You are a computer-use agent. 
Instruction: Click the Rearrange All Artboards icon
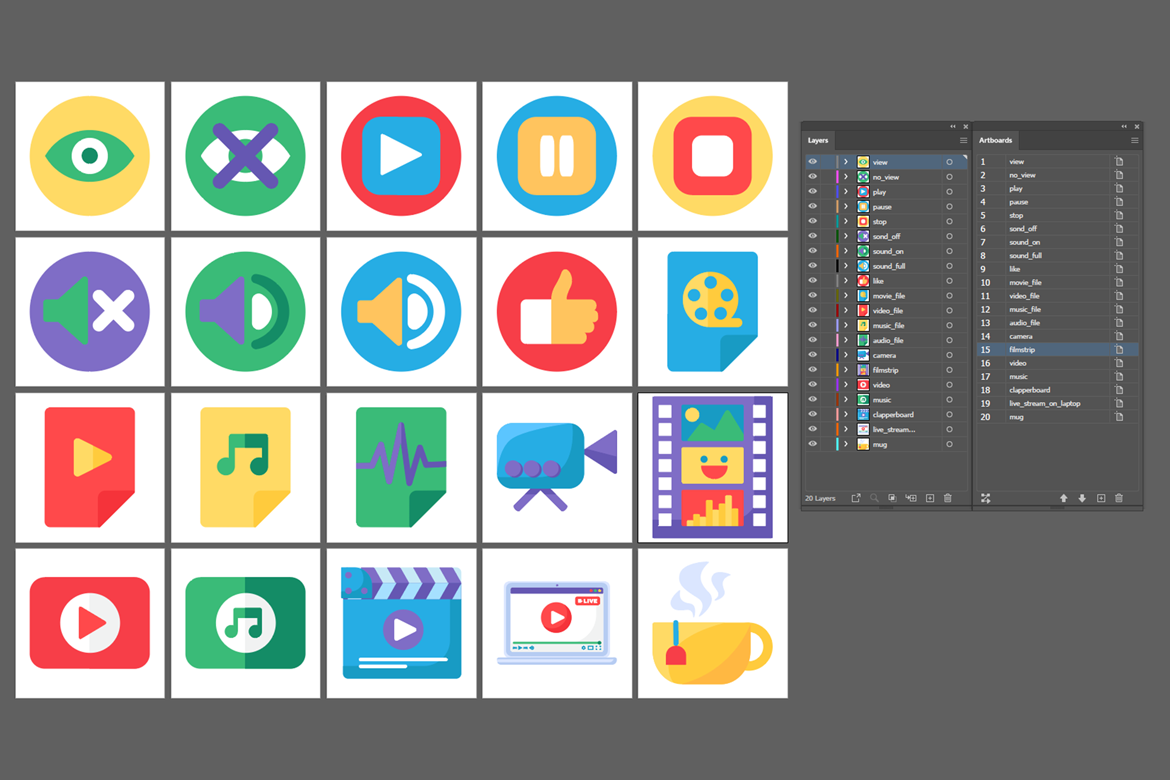pos(985,497)
